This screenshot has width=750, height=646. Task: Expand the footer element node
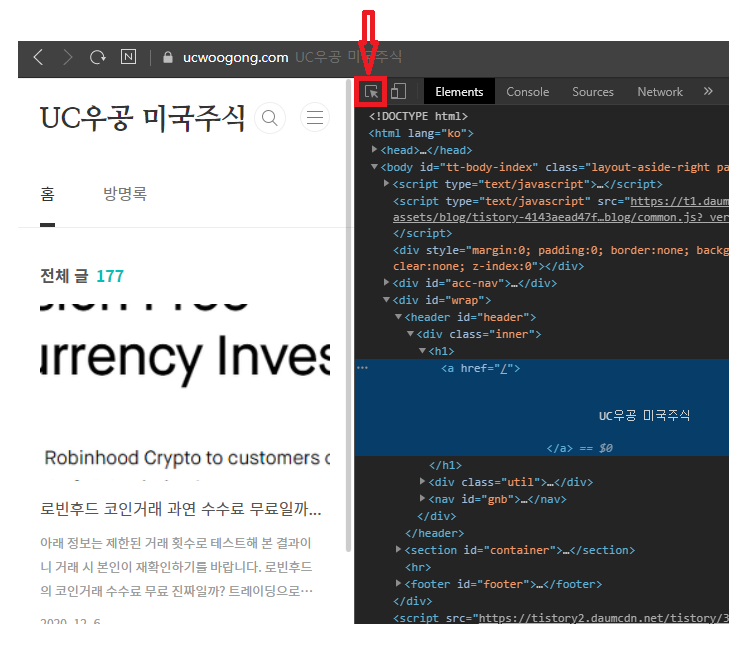pos(398,583)
